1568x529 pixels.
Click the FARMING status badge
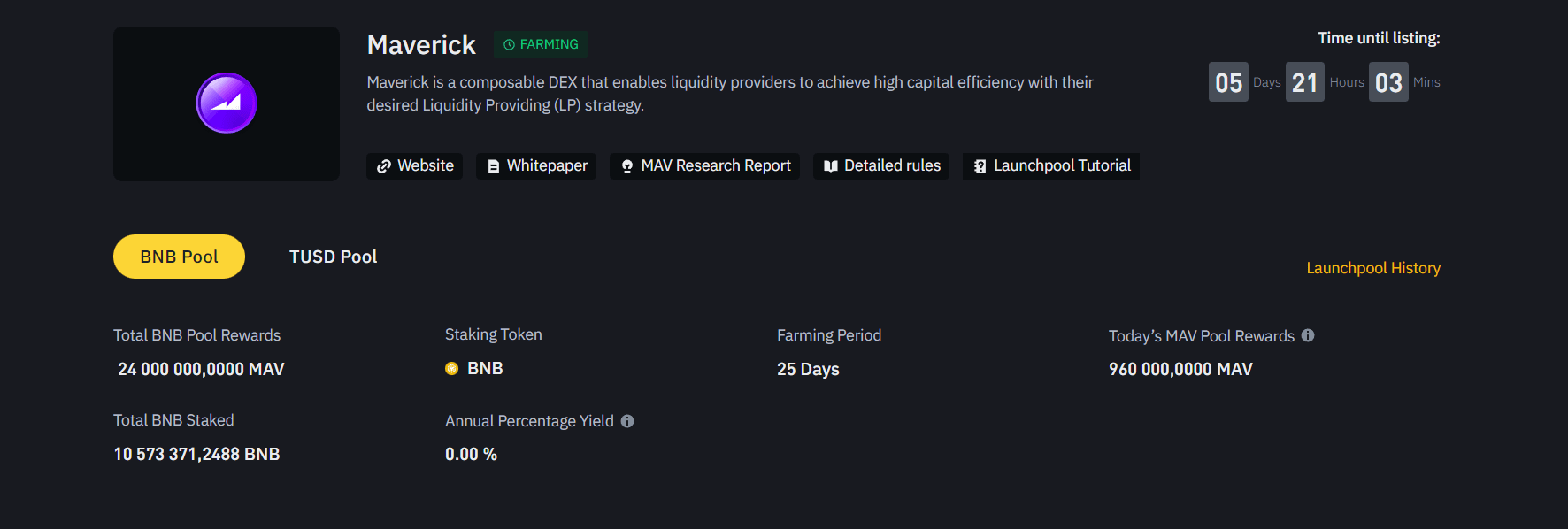tap(541, 44)
